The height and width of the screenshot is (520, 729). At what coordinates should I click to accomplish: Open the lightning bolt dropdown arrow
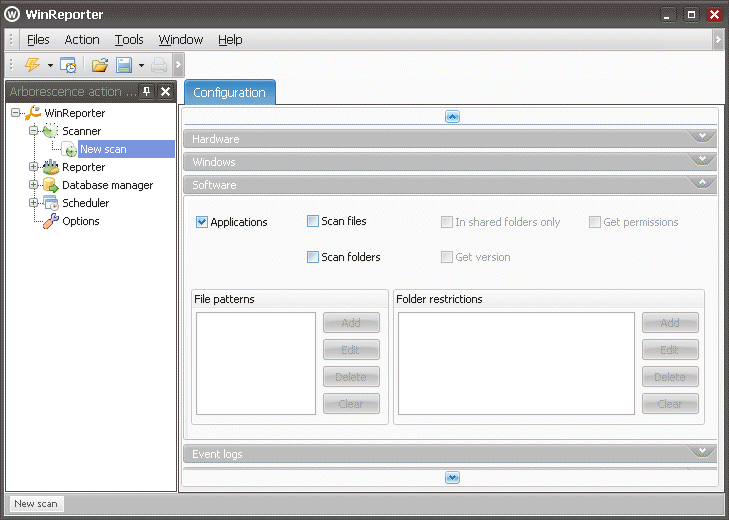50,65
